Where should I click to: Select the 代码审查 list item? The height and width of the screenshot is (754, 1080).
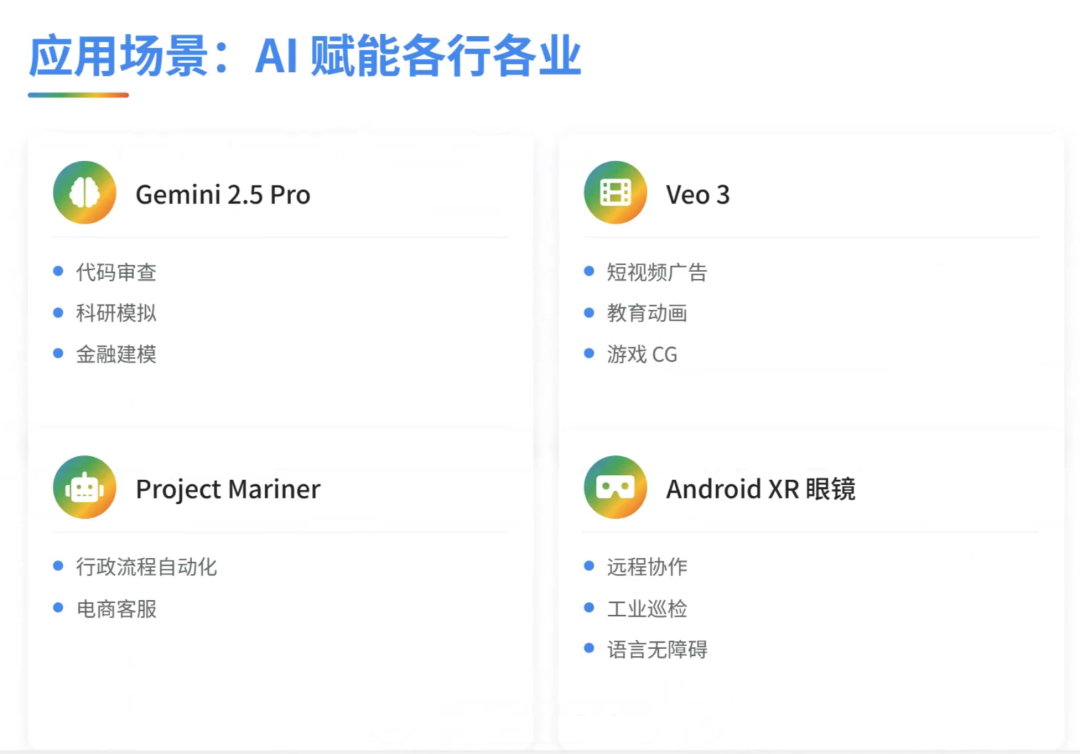114,272
